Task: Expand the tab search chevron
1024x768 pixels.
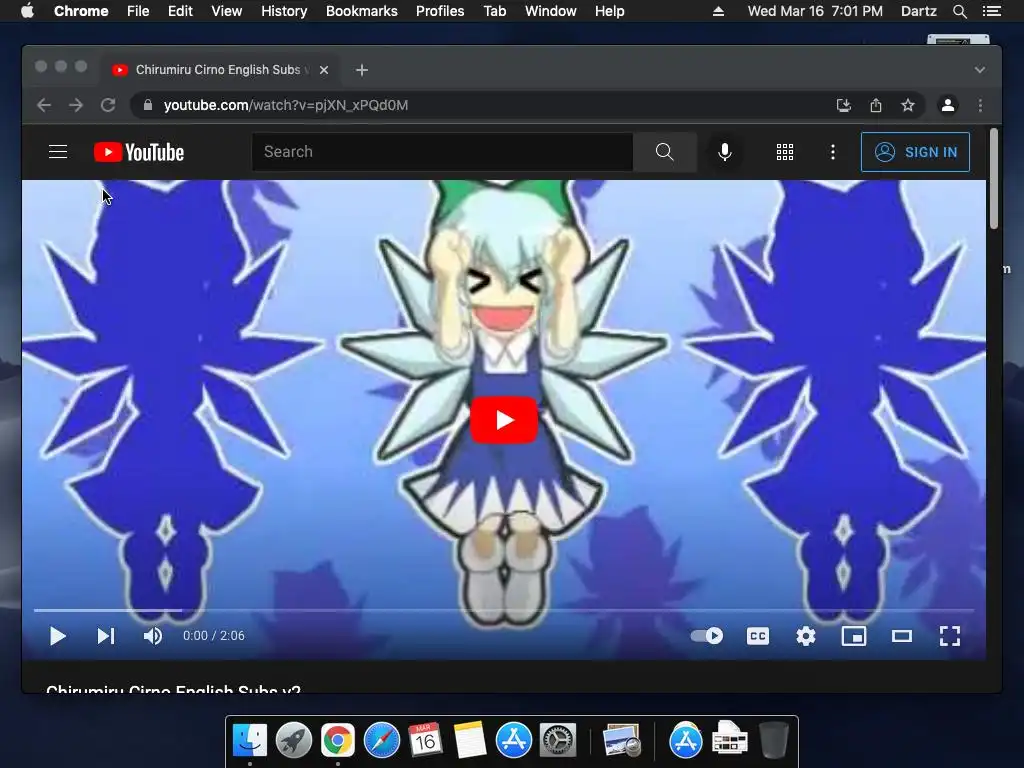Action: [980, 70]
